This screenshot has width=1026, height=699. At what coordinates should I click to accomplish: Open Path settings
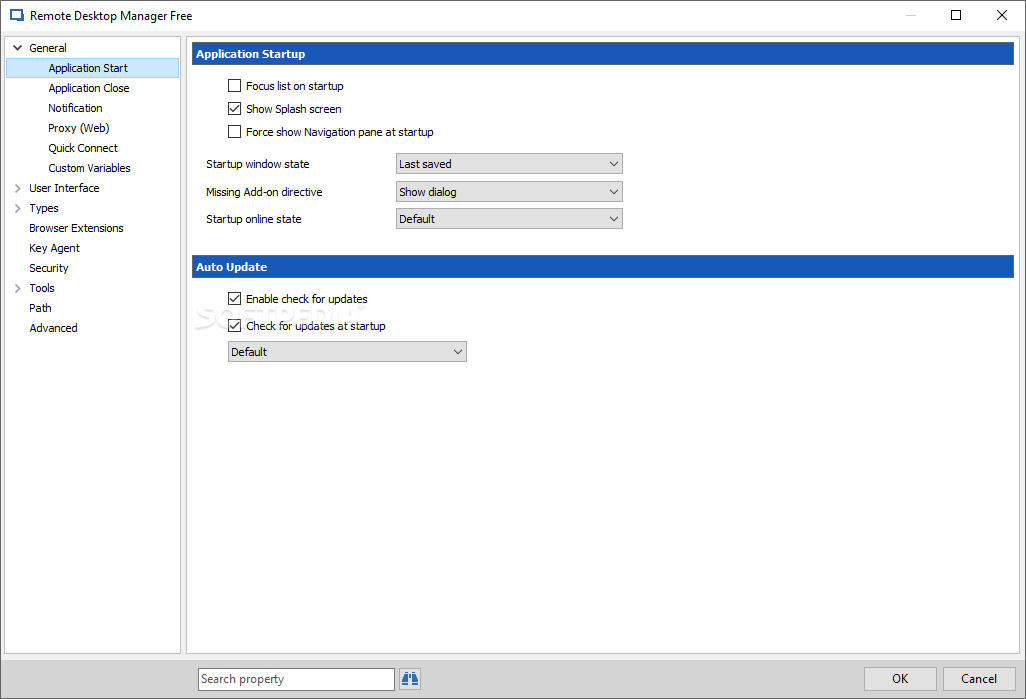[x=40, y=308]
